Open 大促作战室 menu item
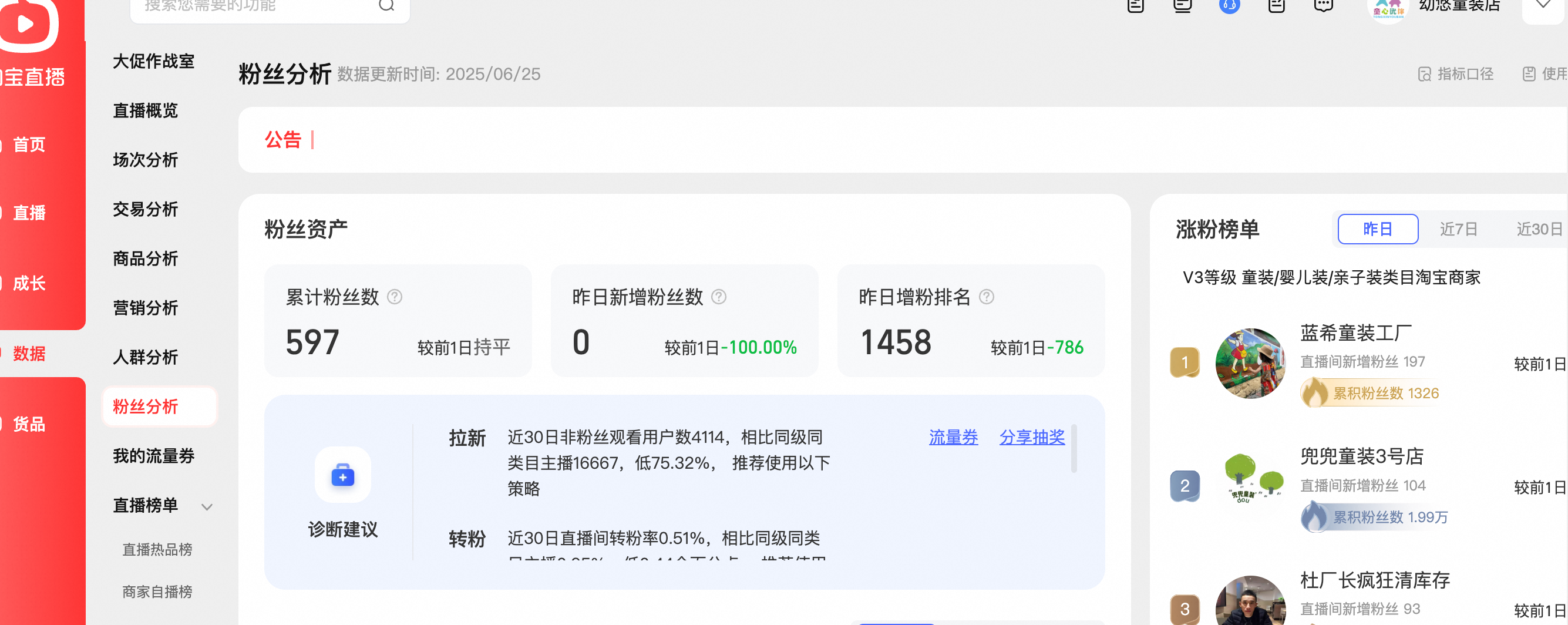The image size is (1568, 625). 153,62
